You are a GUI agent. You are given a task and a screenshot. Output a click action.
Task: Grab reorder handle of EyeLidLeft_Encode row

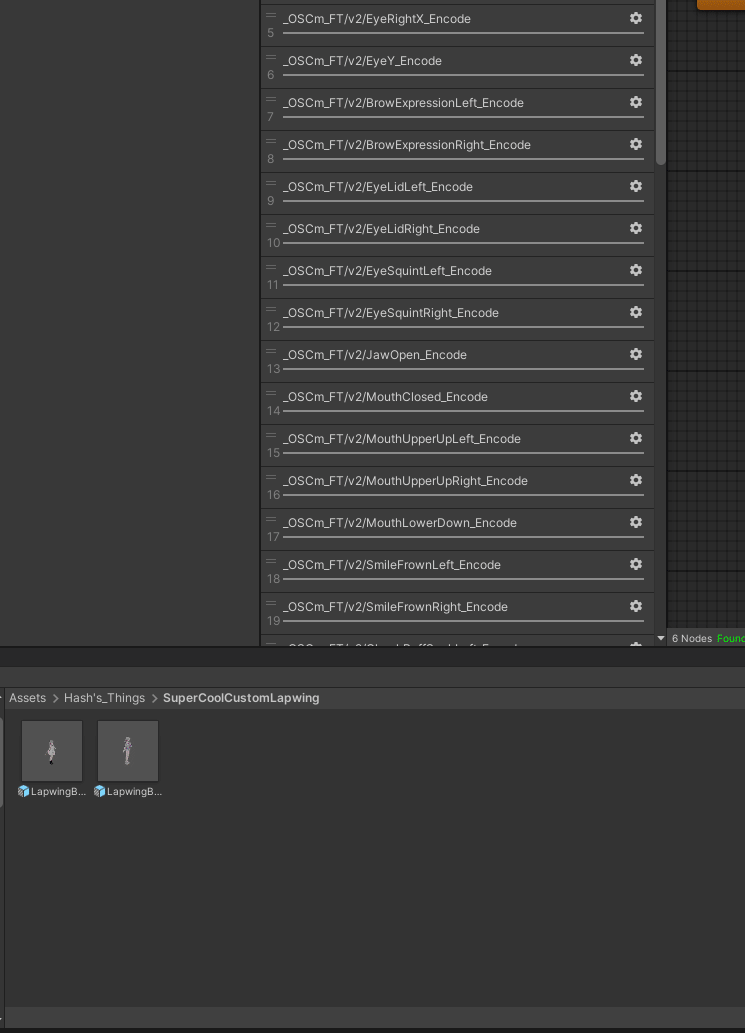(x=271, y=184)
